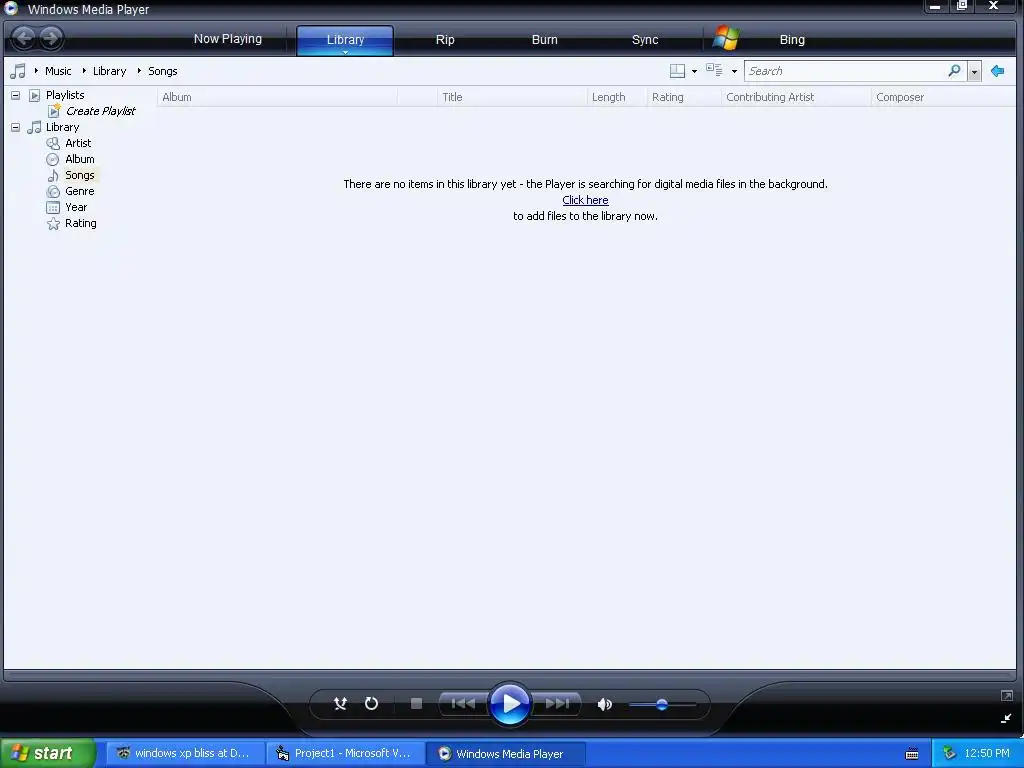Click Windows Media Player taskbar button

(506, 753)
